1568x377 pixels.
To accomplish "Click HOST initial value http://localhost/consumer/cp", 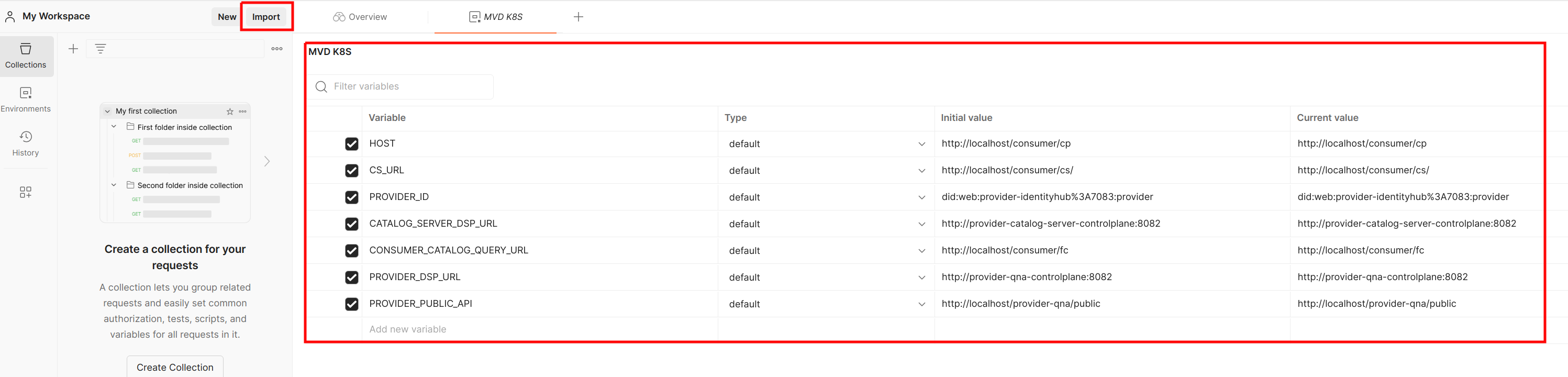I will pyautogui.click(x=1006, y=144).
